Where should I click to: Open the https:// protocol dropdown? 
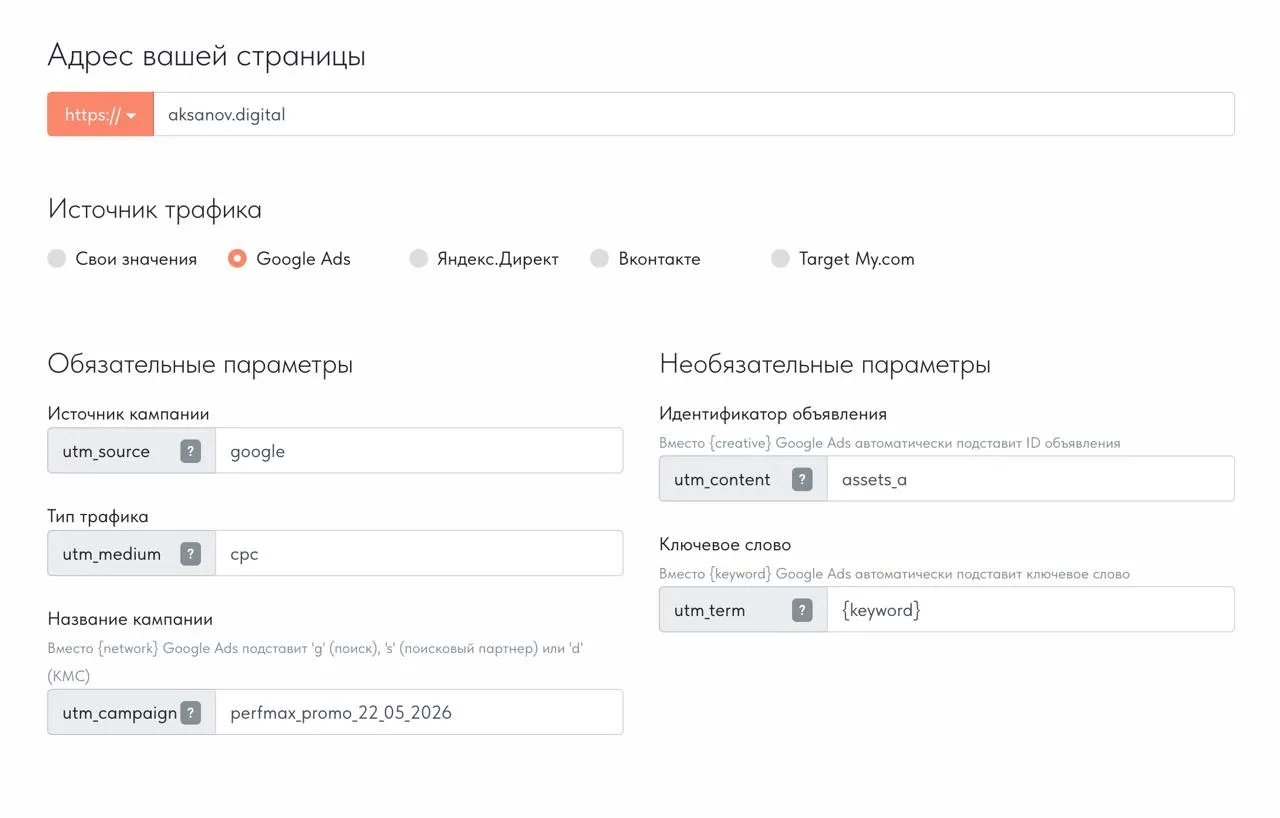(100, 114)
